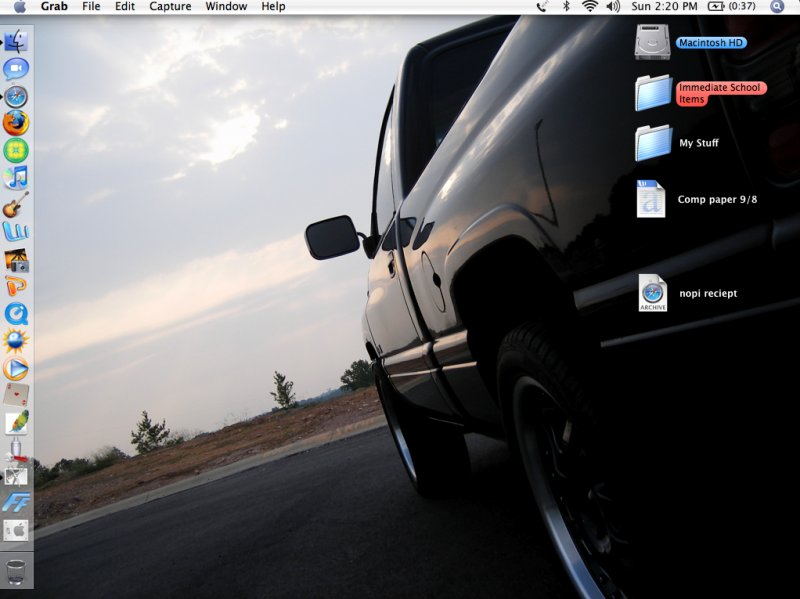Viewport: 800px width, 599px height.
Task: Expand the Wi-Fi status menu
Action: (589, 6)
